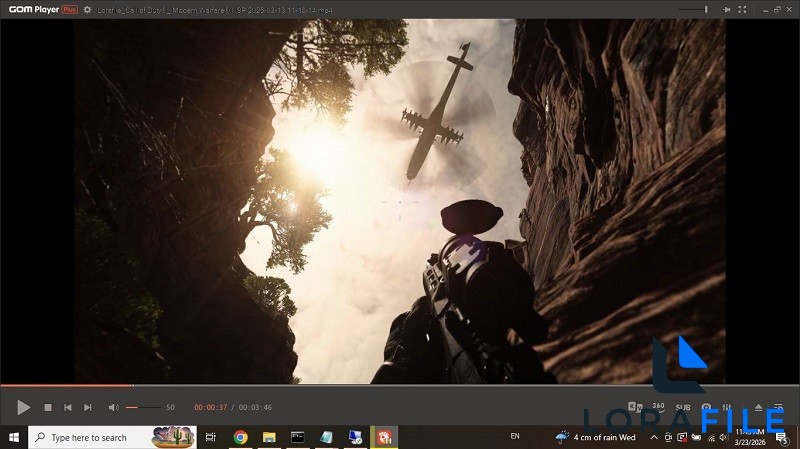
Task: Click the video display area
Action: pos(400,201)
